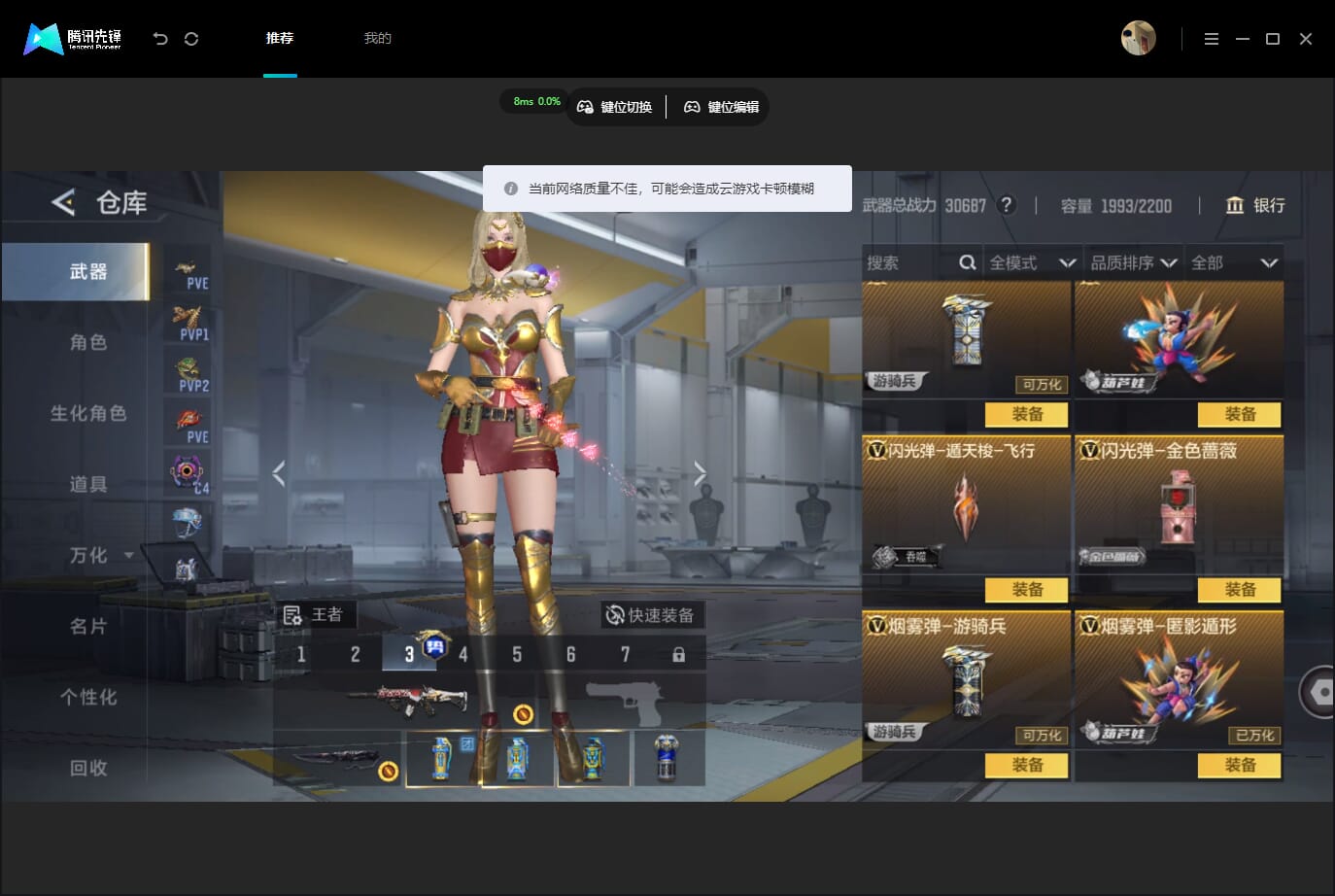This screenshot has height=896, width=1335.
Task: Select the helmet category icon
Action: pos(188,525)
